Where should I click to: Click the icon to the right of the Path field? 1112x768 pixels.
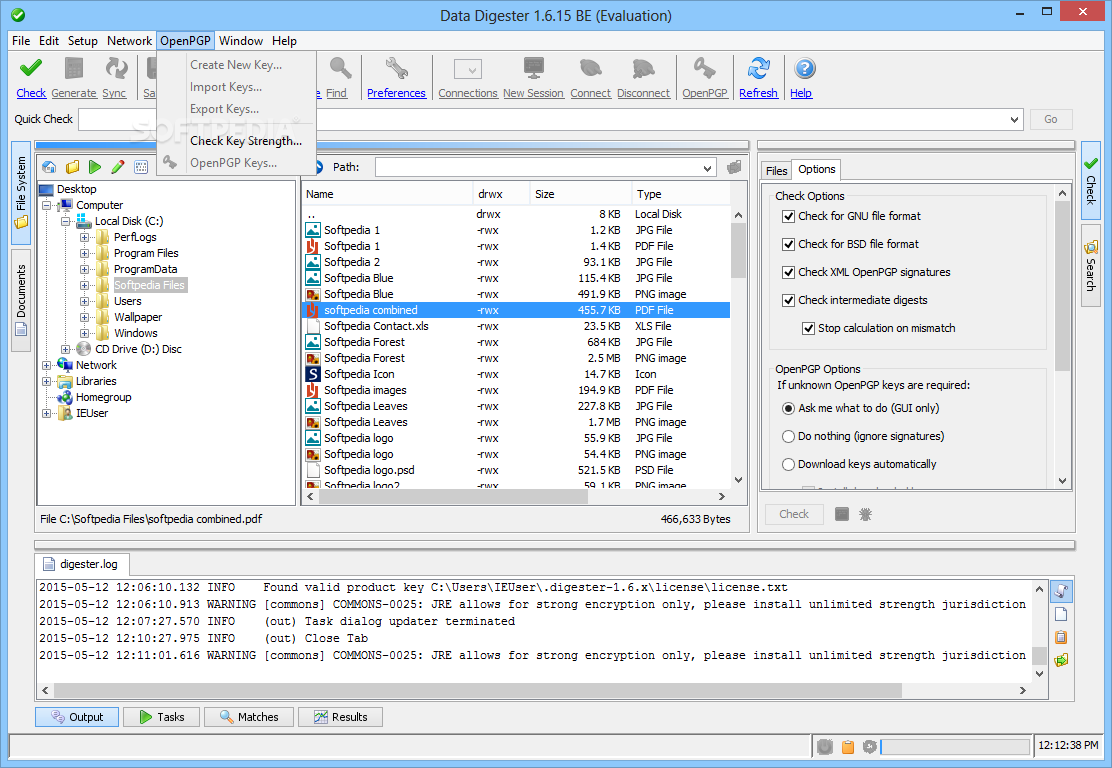734,167
